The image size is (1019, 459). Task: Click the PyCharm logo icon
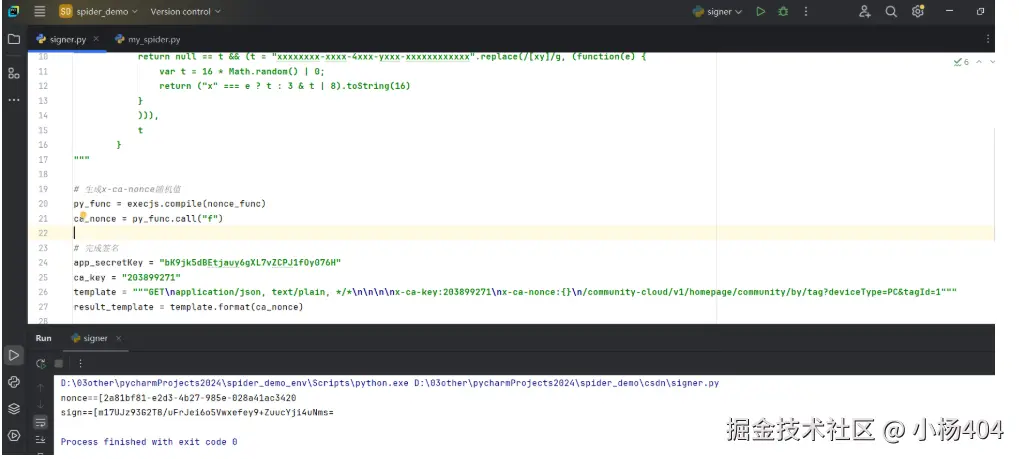[x=14, y=11]
